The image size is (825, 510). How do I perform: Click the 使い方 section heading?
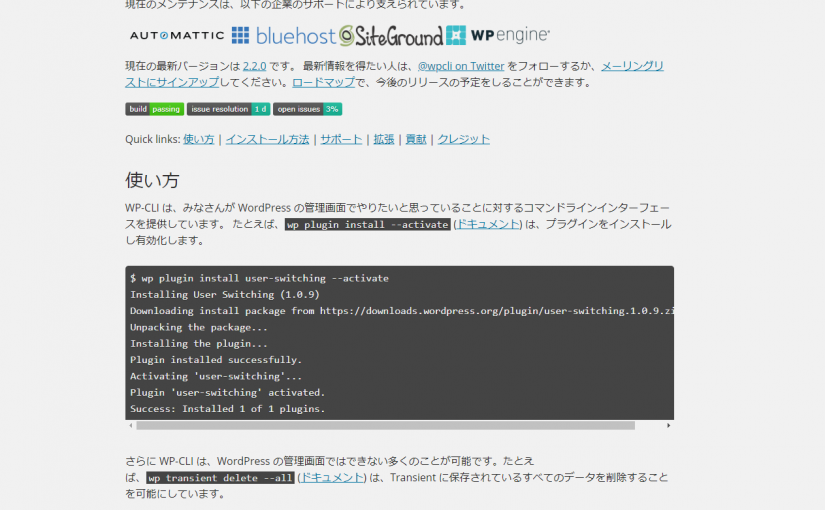point(152,181)
